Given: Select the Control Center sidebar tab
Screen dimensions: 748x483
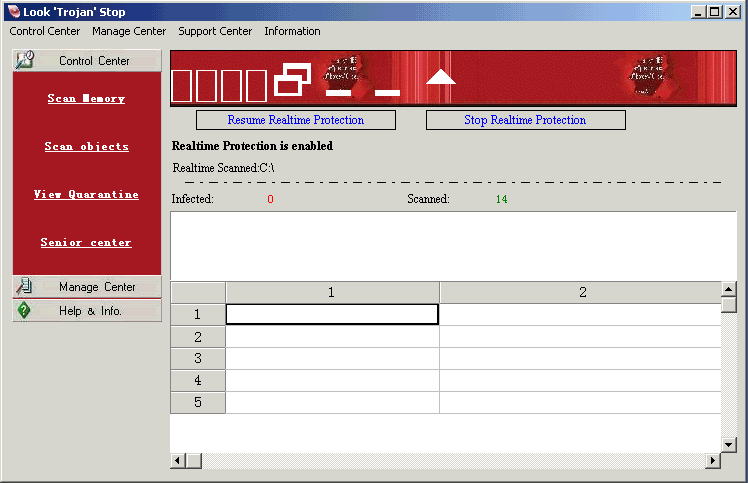Looking at the screenshot, I should pyautogui.click(x=87, y=61).
